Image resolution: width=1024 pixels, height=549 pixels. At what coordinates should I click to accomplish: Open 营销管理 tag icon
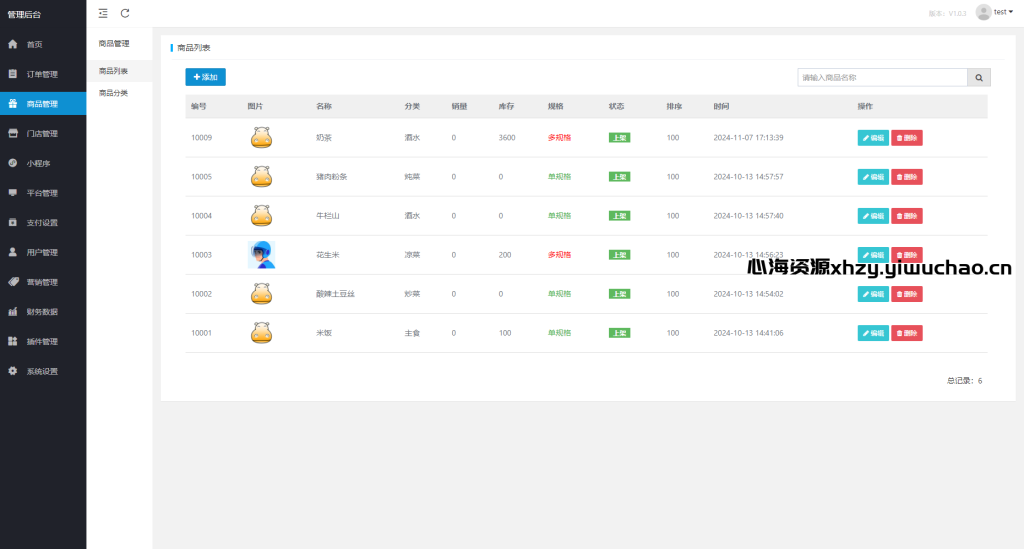pos(13,282)
